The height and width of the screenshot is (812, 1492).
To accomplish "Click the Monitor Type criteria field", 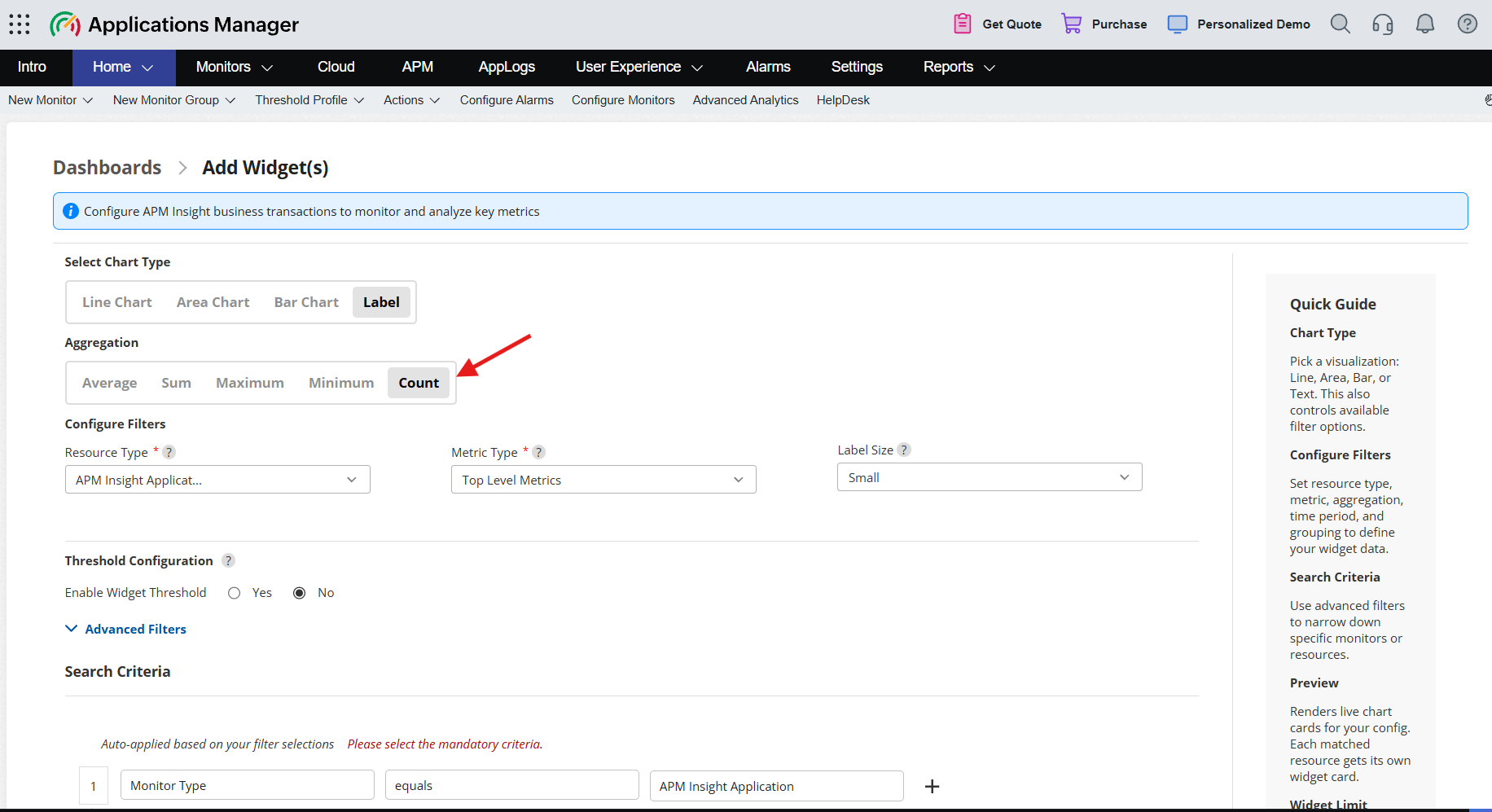I will (248, 785).
